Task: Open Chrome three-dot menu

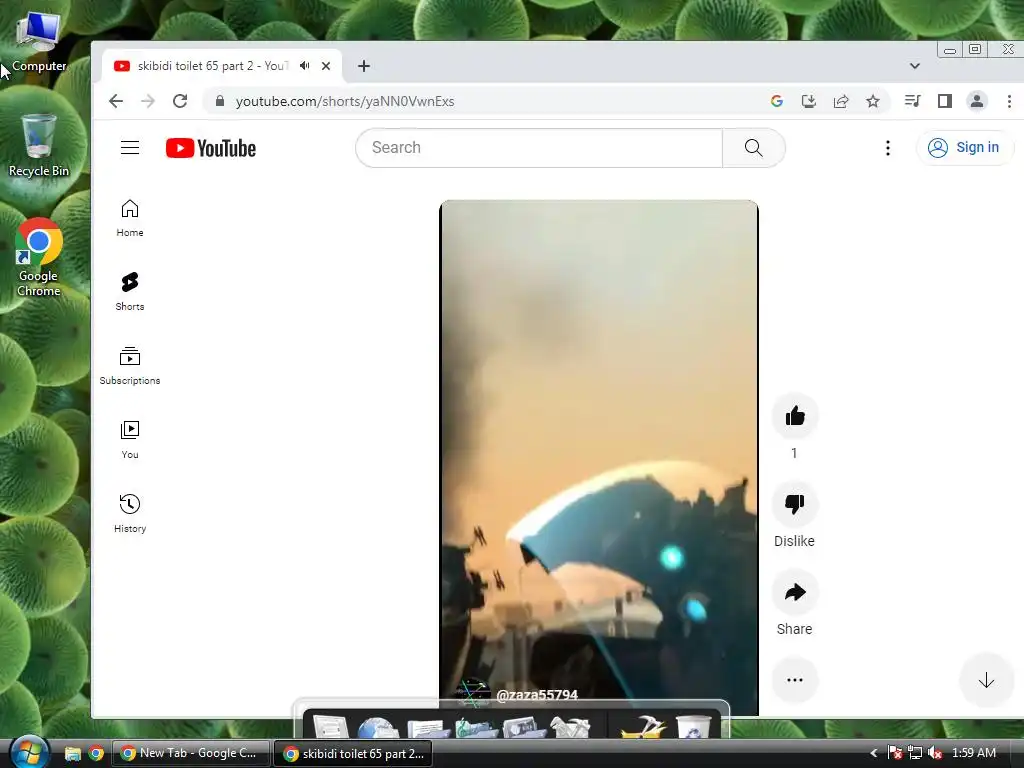Action: click(1009, 101)
